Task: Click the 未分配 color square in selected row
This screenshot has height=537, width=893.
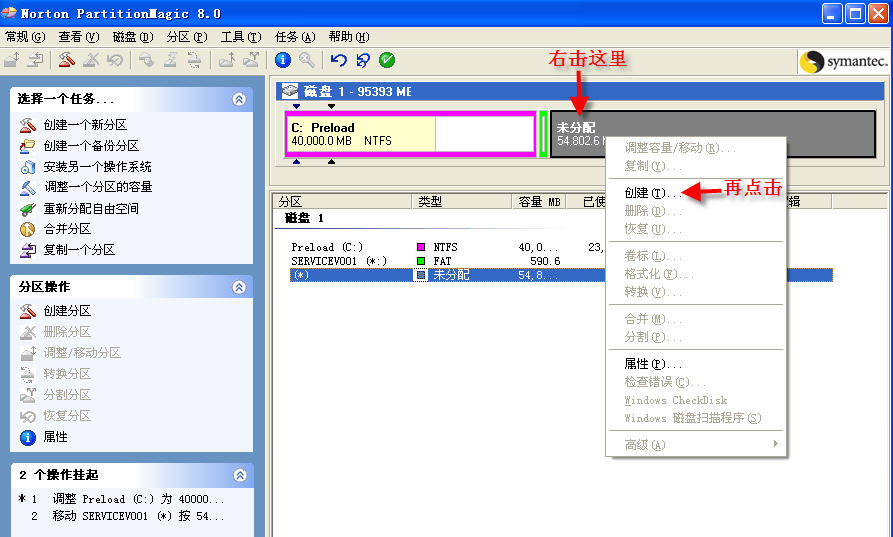Action: click(421, 275)
